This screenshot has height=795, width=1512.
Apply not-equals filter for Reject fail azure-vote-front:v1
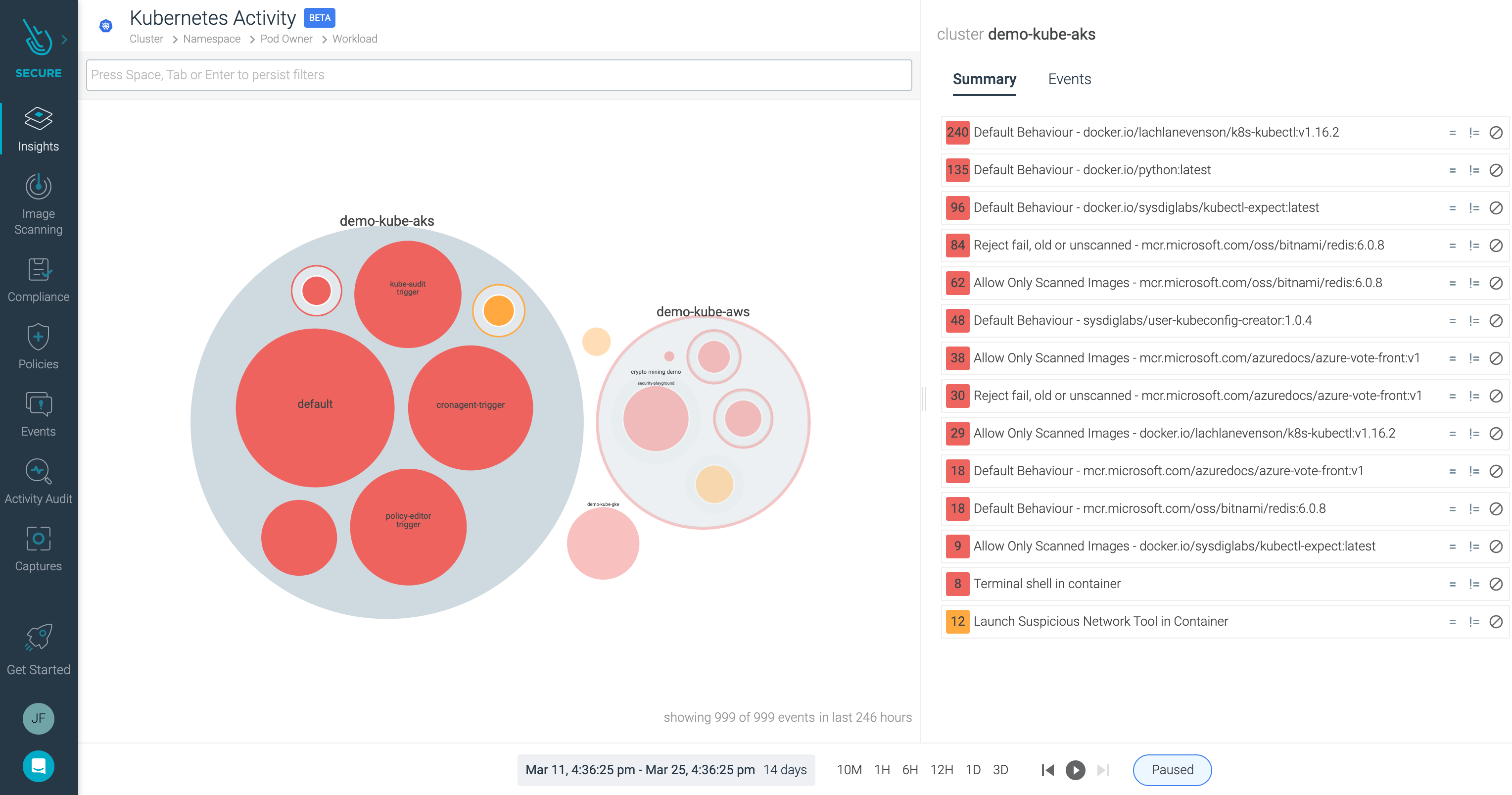point(1474,396)
